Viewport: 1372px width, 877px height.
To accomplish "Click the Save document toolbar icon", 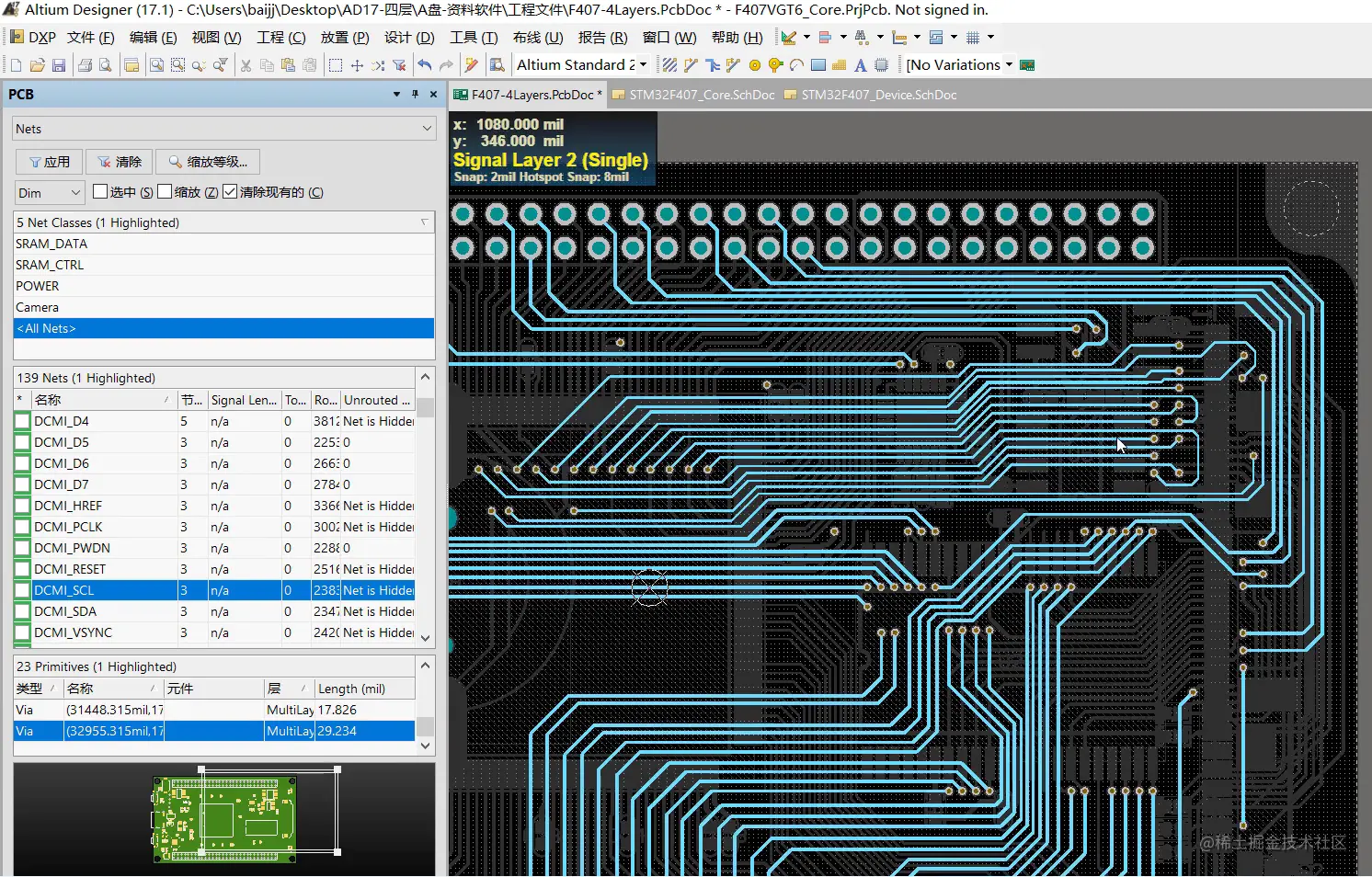I will pos(59,65).
